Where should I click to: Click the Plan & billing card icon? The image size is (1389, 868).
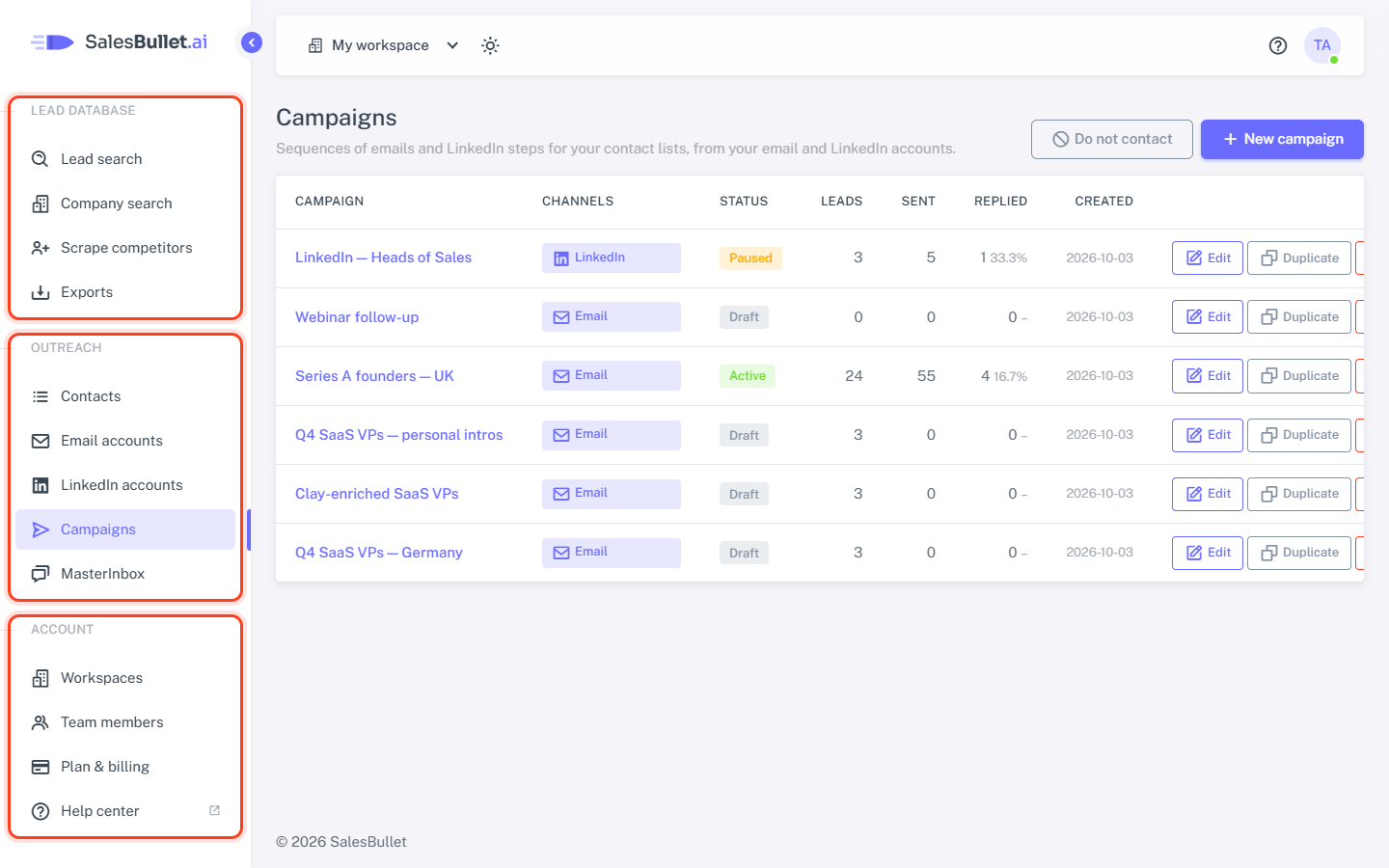click(41, 767)
